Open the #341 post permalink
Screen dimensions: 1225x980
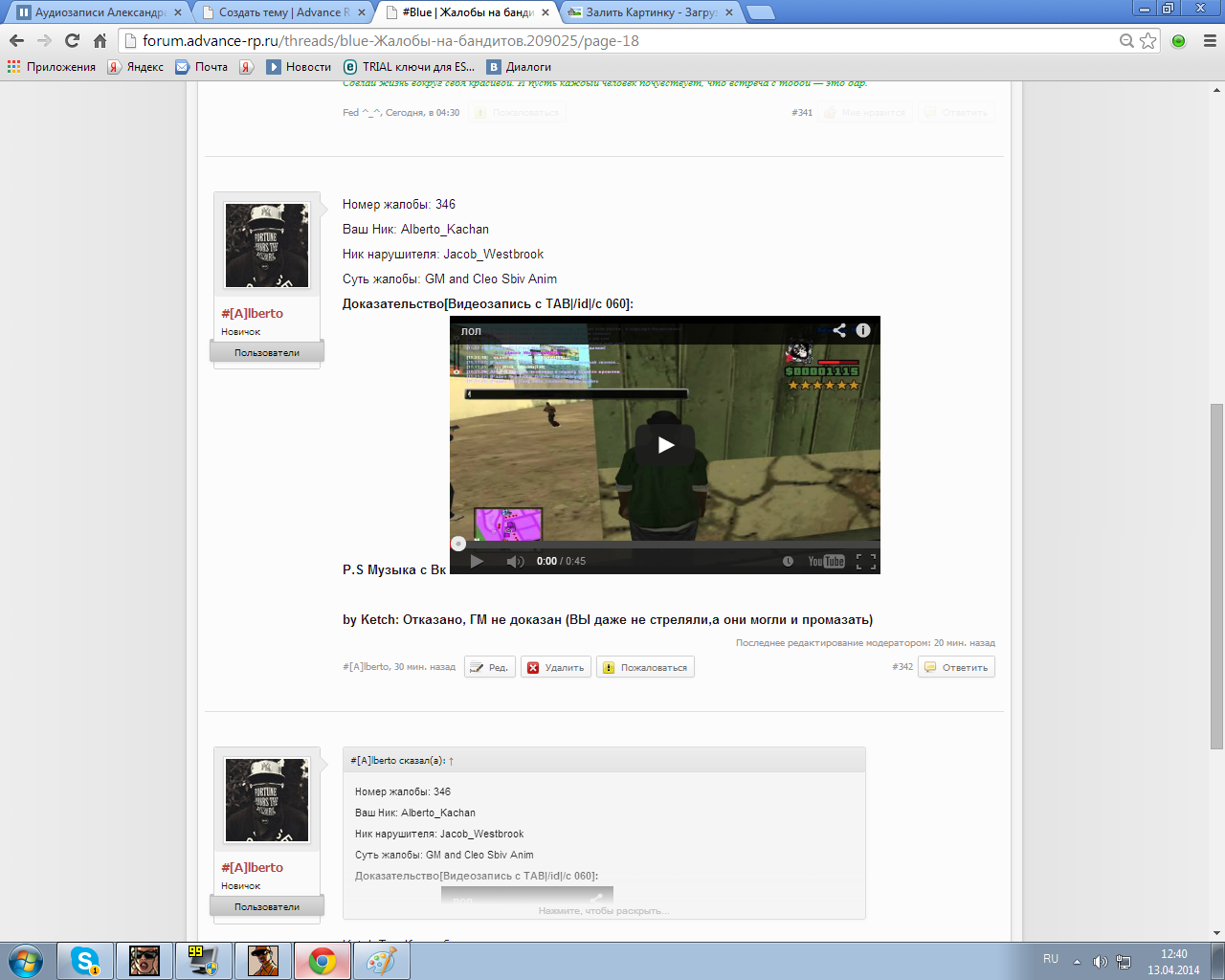[802, 112]
